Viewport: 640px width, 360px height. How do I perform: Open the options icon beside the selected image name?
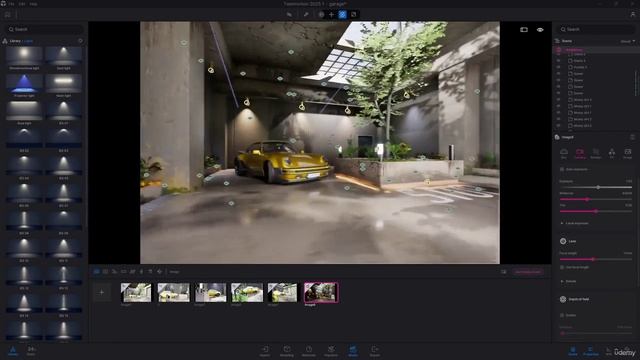coord(633,137)
